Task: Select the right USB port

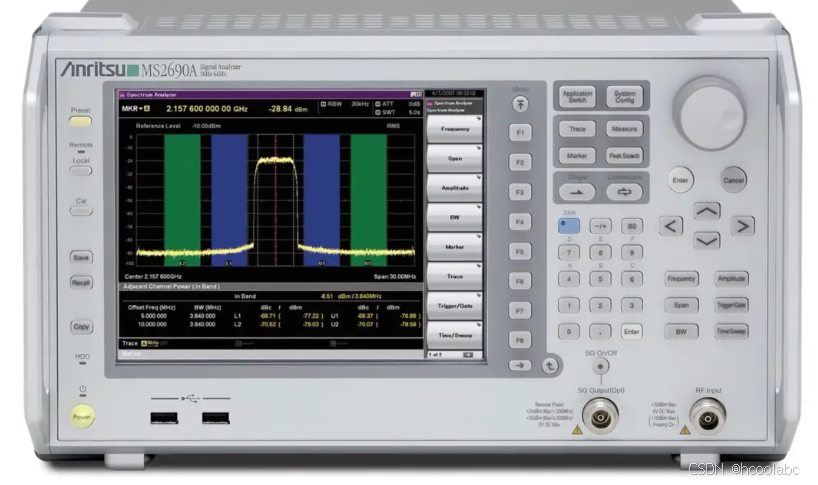Action: click(215, 418)
